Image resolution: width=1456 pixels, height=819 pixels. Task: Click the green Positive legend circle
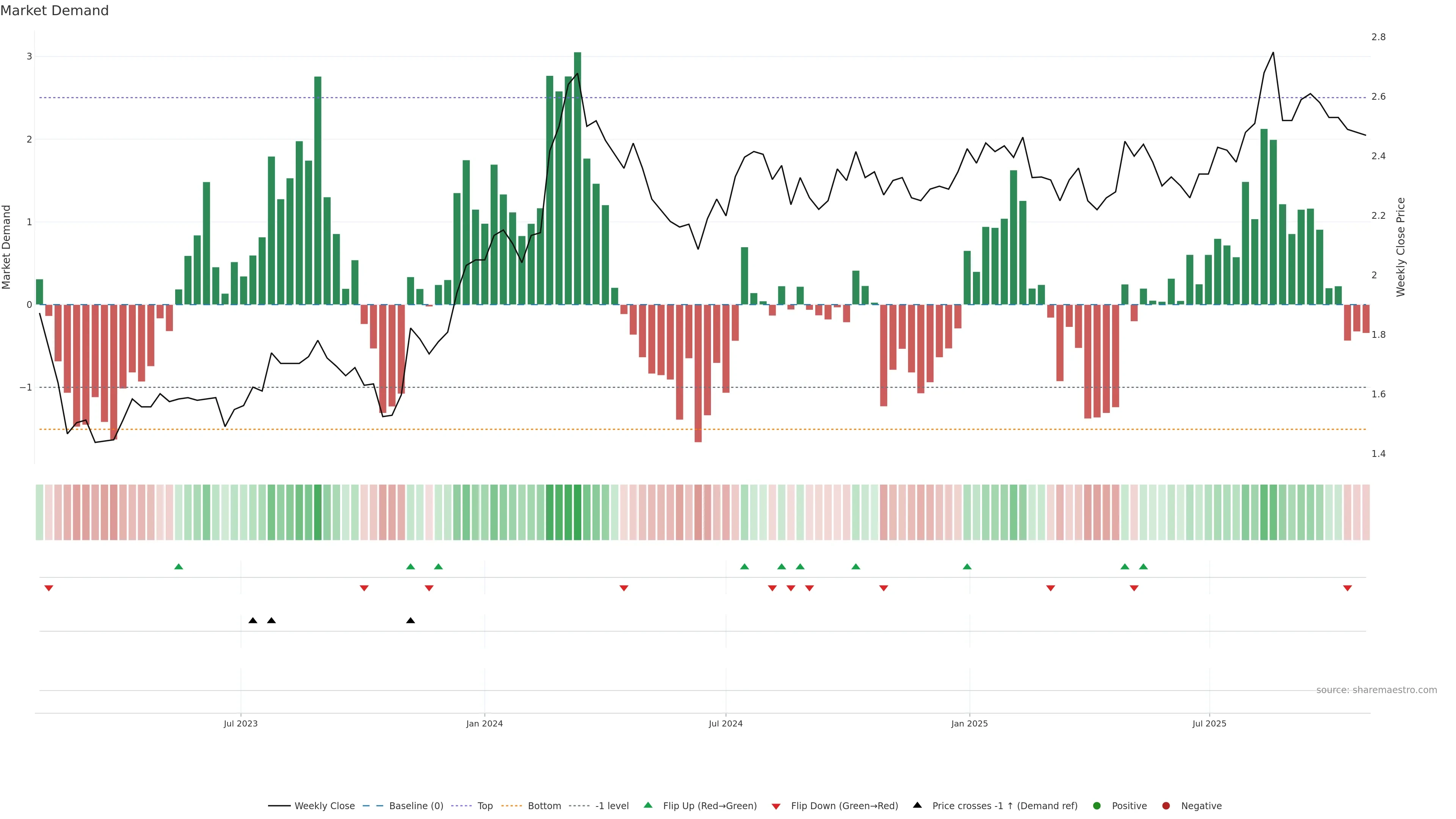pyautogui.click(x=1097, y=805)
